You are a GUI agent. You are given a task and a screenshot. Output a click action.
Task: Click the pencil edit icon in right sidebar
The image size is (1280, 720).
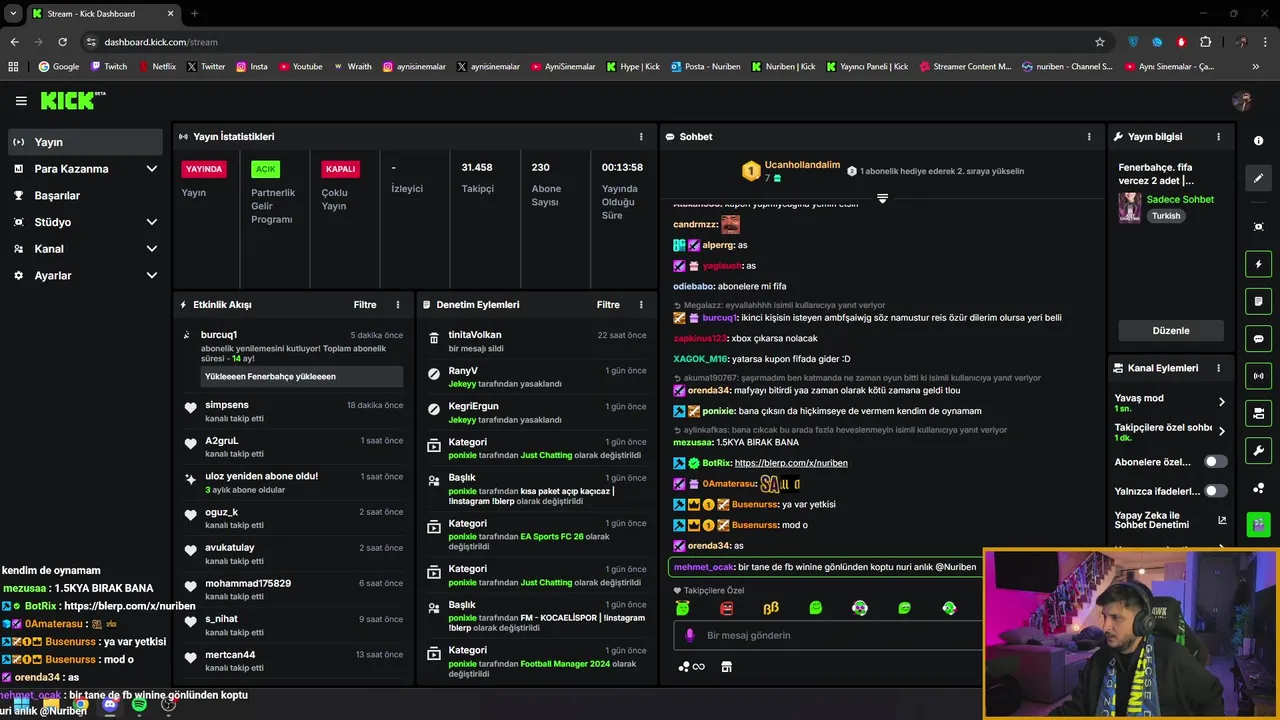pyautogui.click(x=1258, y=178)
